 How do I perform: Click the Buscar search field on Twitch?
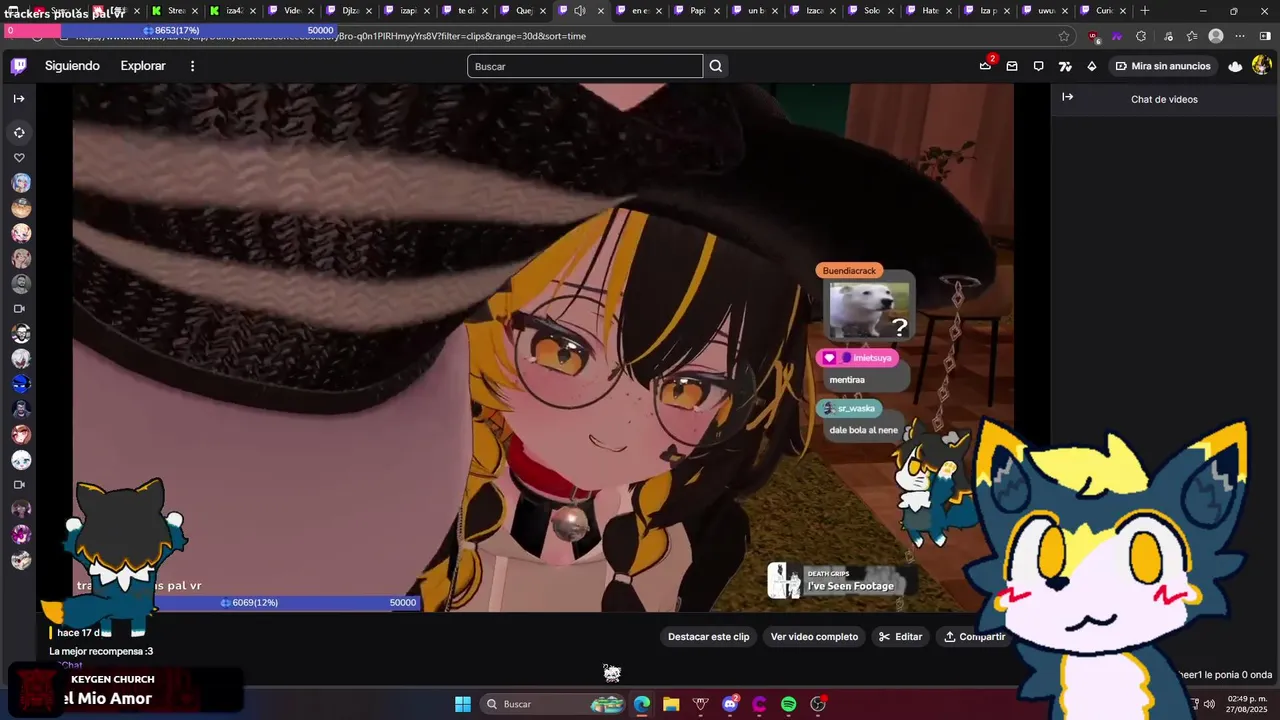tap(585, 66)
